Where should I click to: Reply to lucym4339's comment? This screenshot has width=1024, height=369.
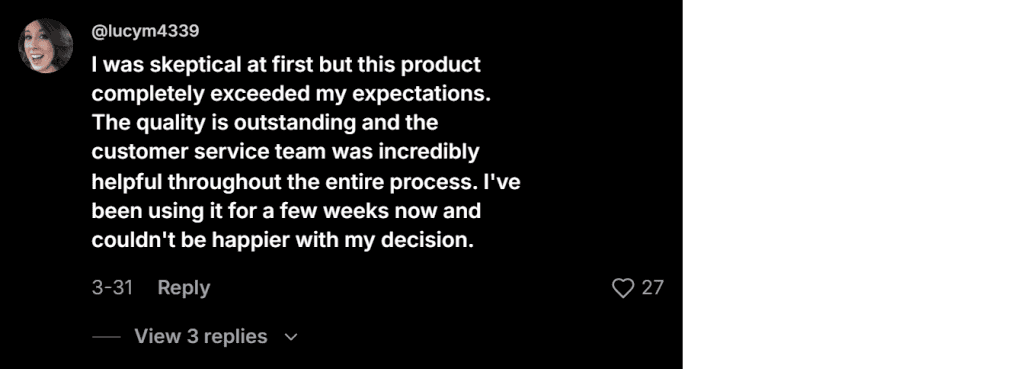pyautogui.click(x=184, y=287)
